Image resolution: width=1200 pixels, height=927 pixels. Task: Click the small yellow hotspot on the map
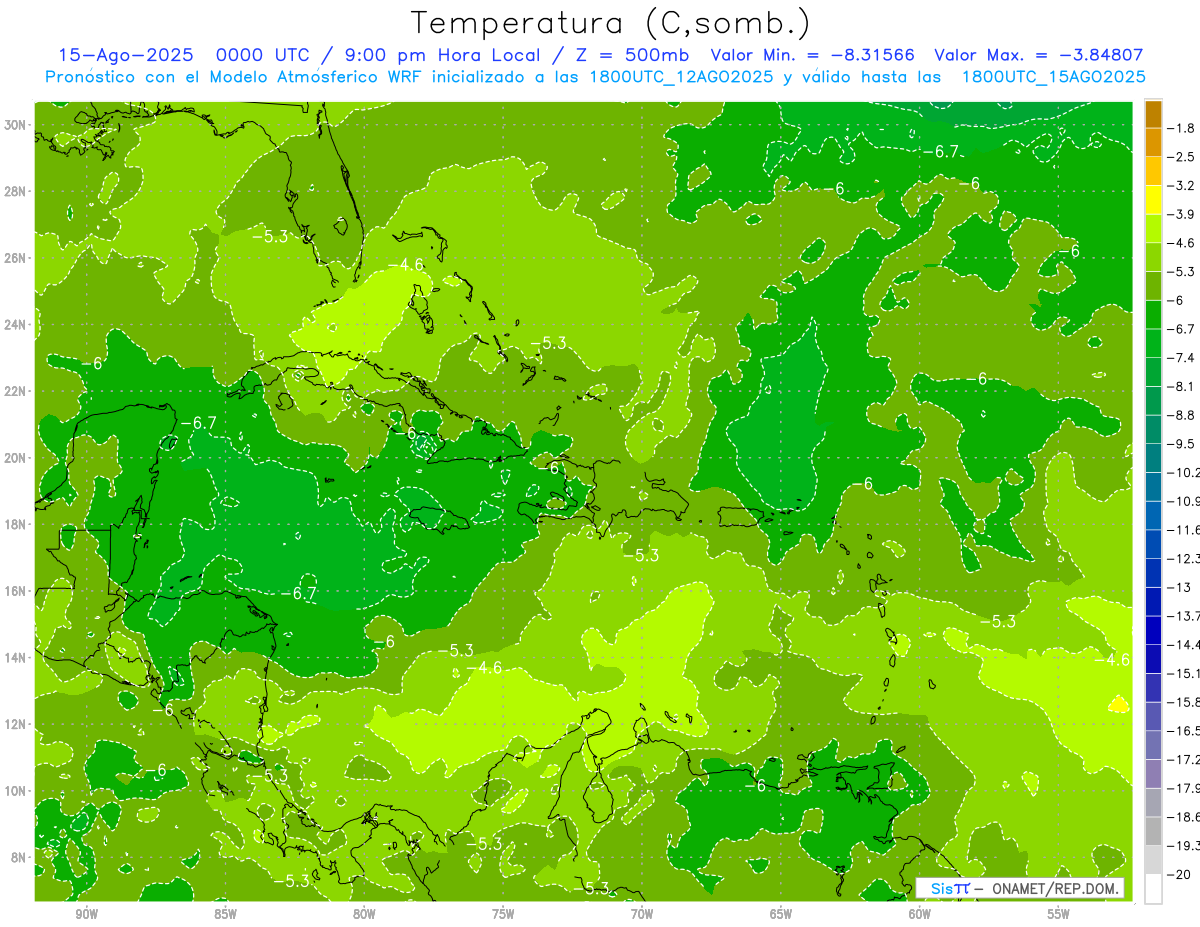point(1119,704)
